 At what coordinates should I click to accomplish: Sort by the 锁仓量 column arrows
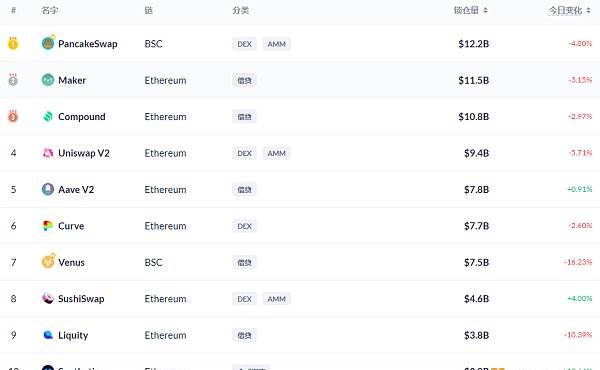point(485,10)
